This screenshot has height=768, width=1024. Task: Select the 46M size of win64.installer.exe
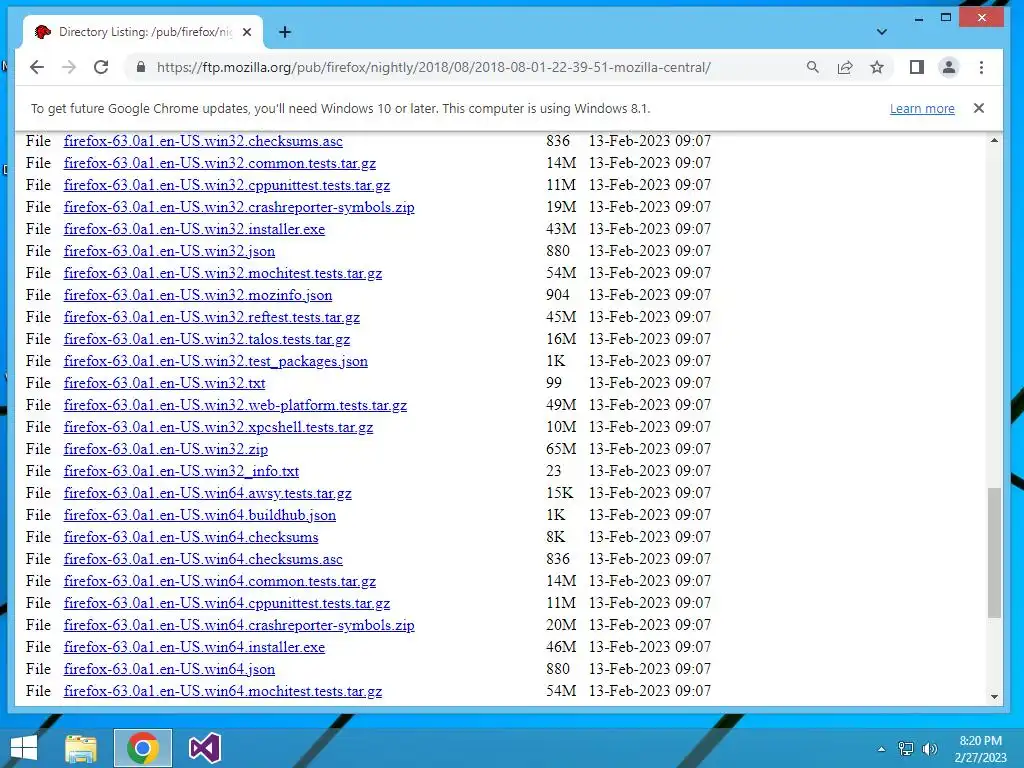[x=561, y=647]
